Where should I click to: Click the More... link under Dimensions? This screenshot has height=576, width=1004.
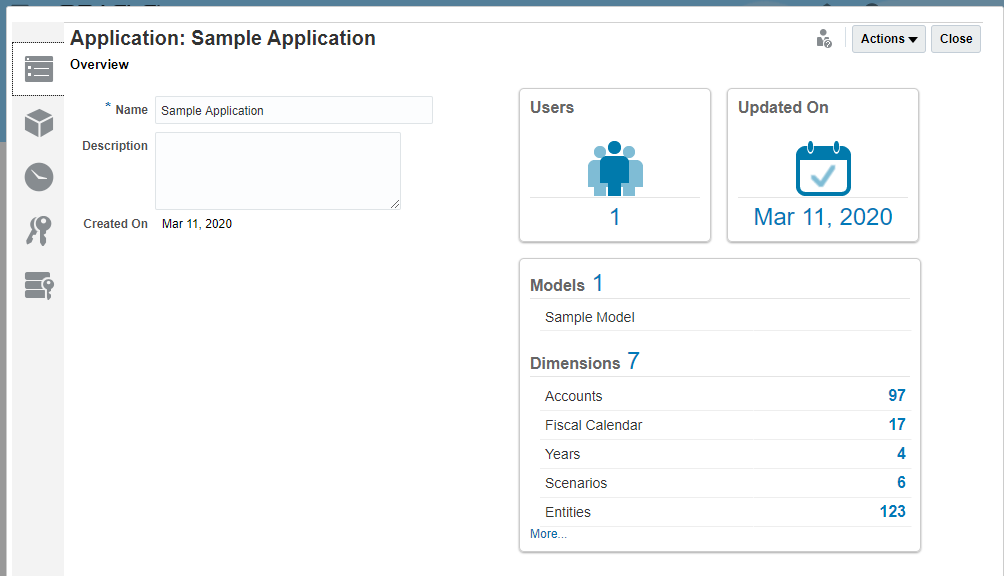(x=548, y=534)
